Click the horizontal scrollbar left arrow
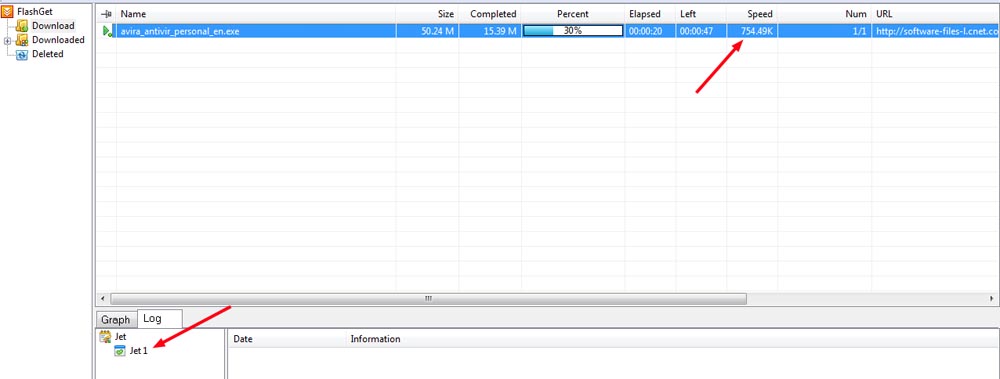1000x379 pixels. (103, 298)
